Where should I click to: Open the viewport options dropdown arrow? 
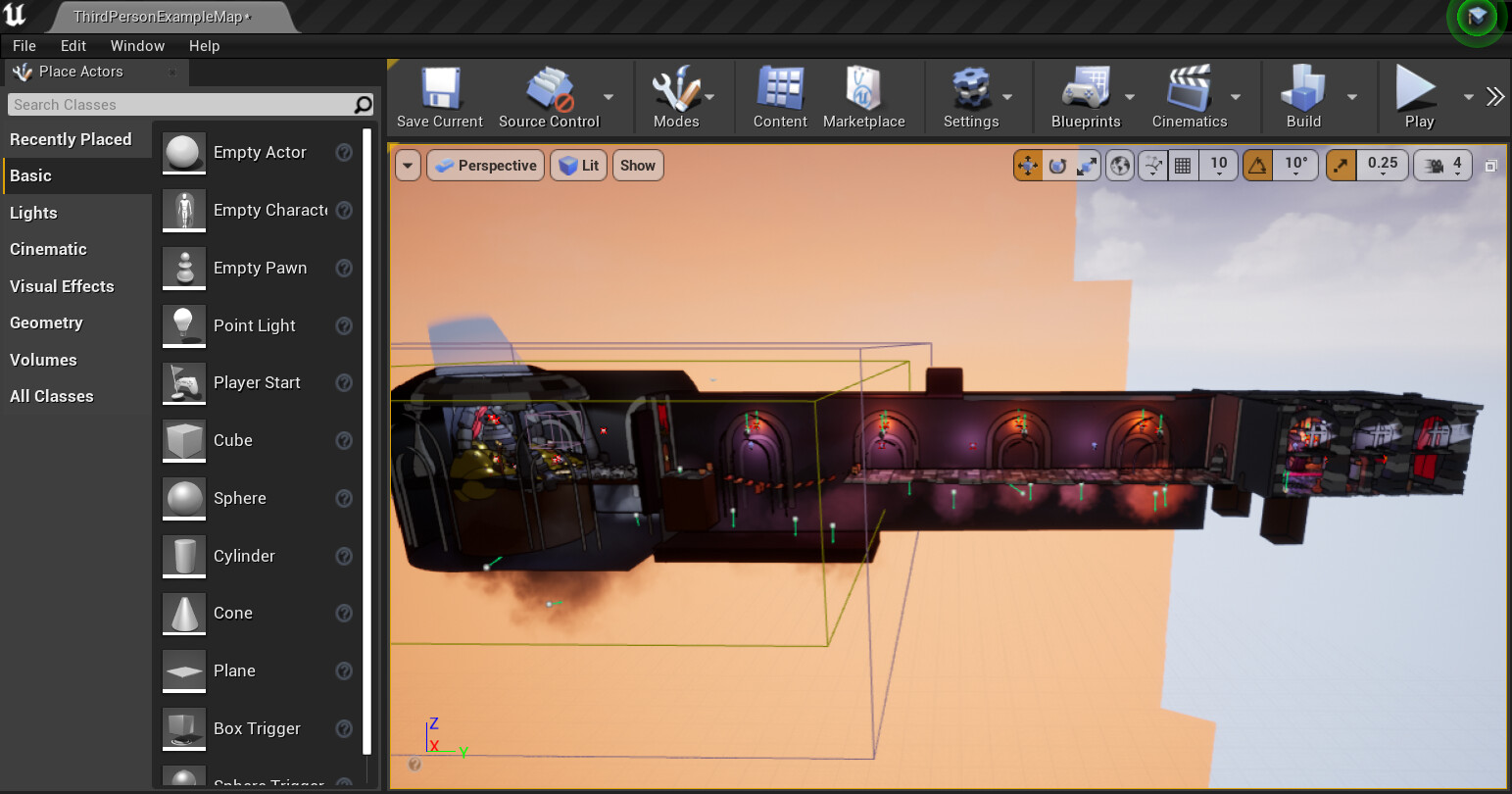click(408, 165)
